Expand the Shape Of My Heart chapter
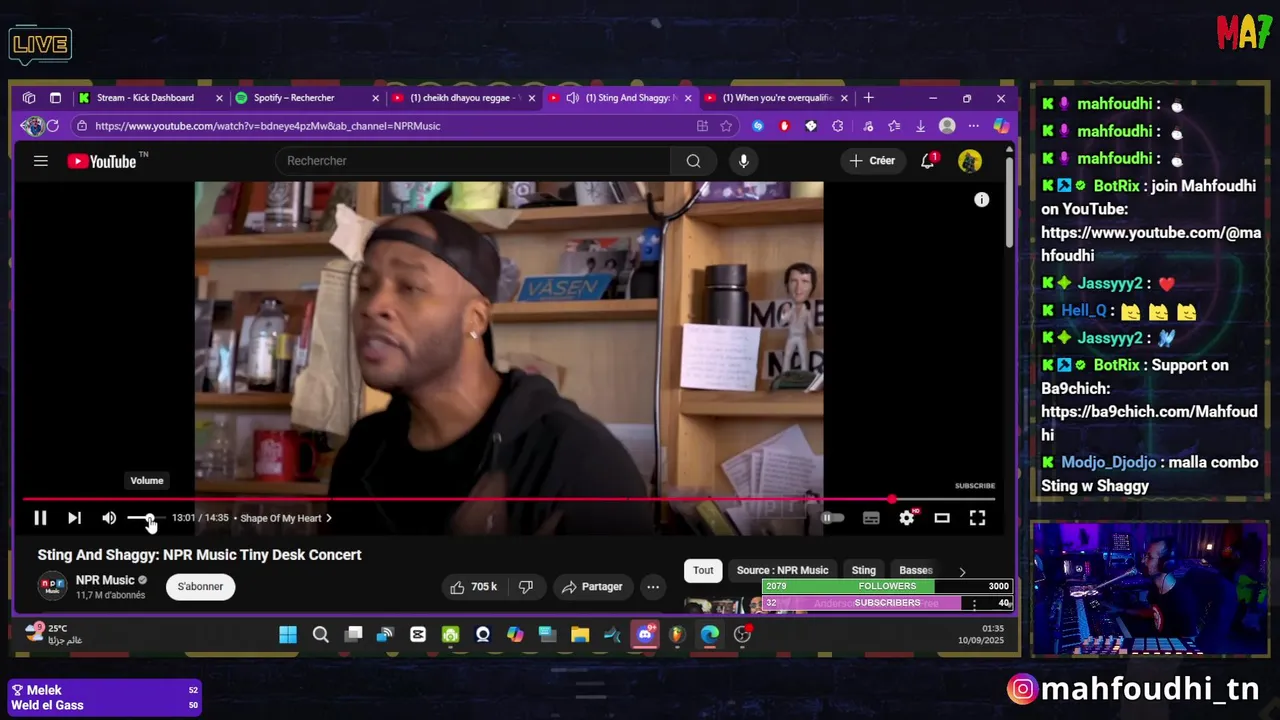 [286, 518]
